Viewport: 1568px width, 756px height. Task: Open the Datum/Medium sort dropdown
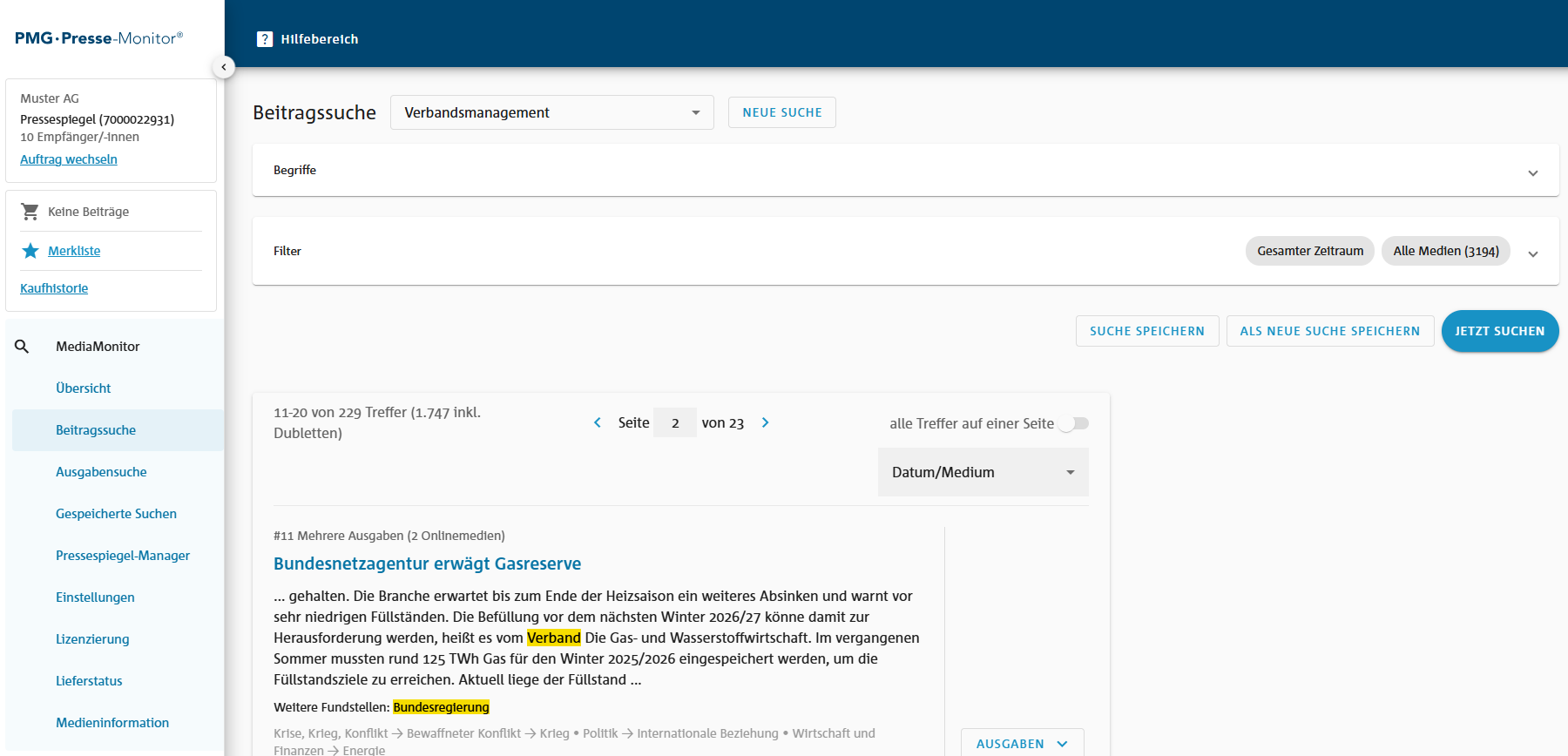pos(983,472)
